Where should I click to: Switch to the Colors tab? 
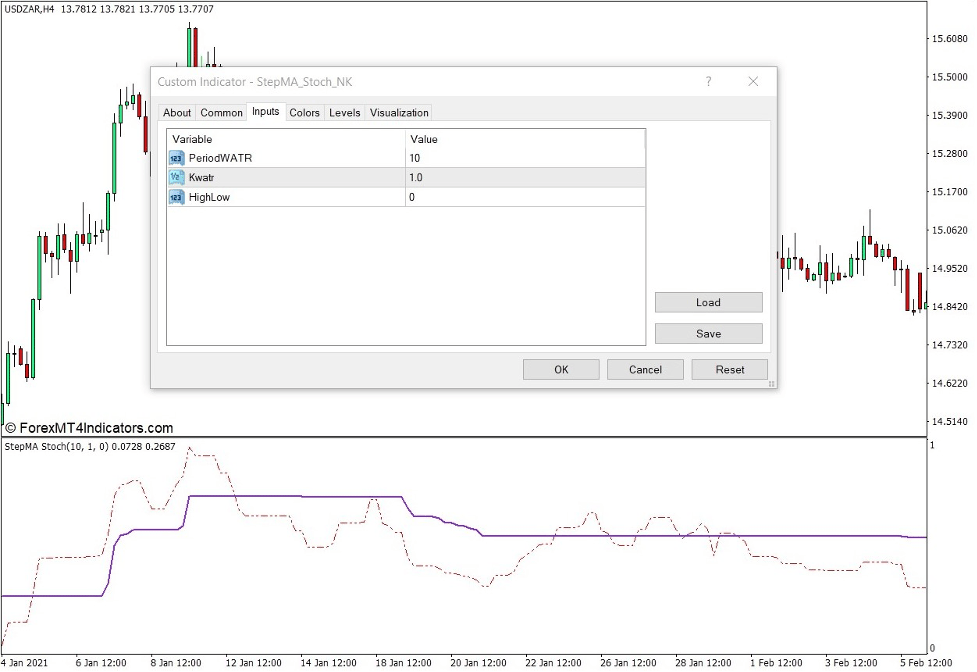pos(304,112)
